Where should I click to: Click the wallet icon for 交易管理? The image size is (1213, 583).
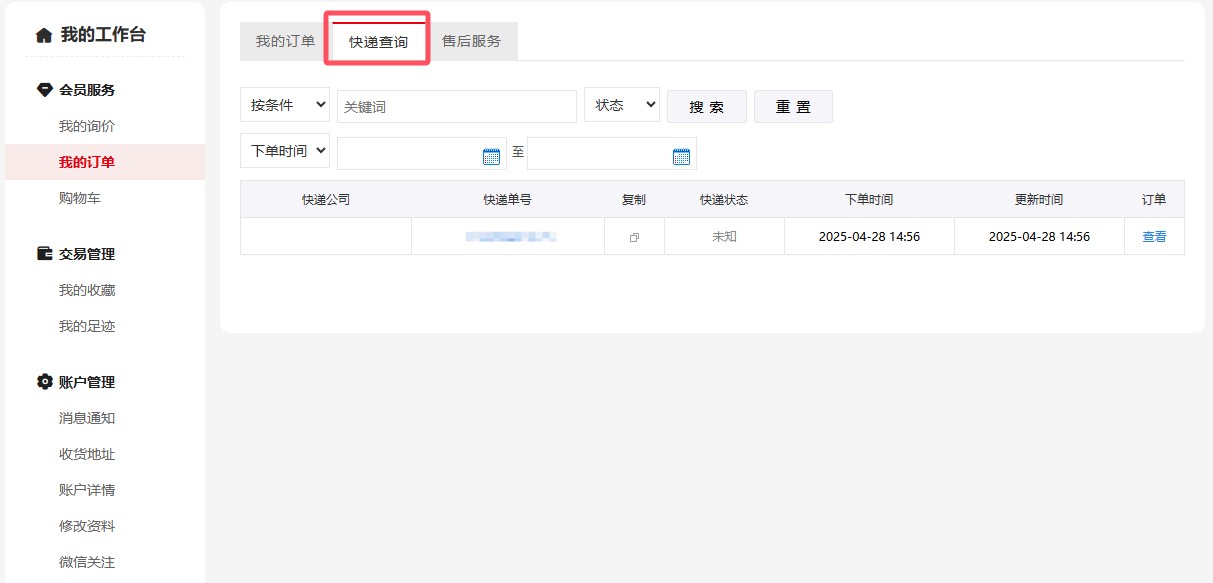pyautogui.click(x=44, y=254)
